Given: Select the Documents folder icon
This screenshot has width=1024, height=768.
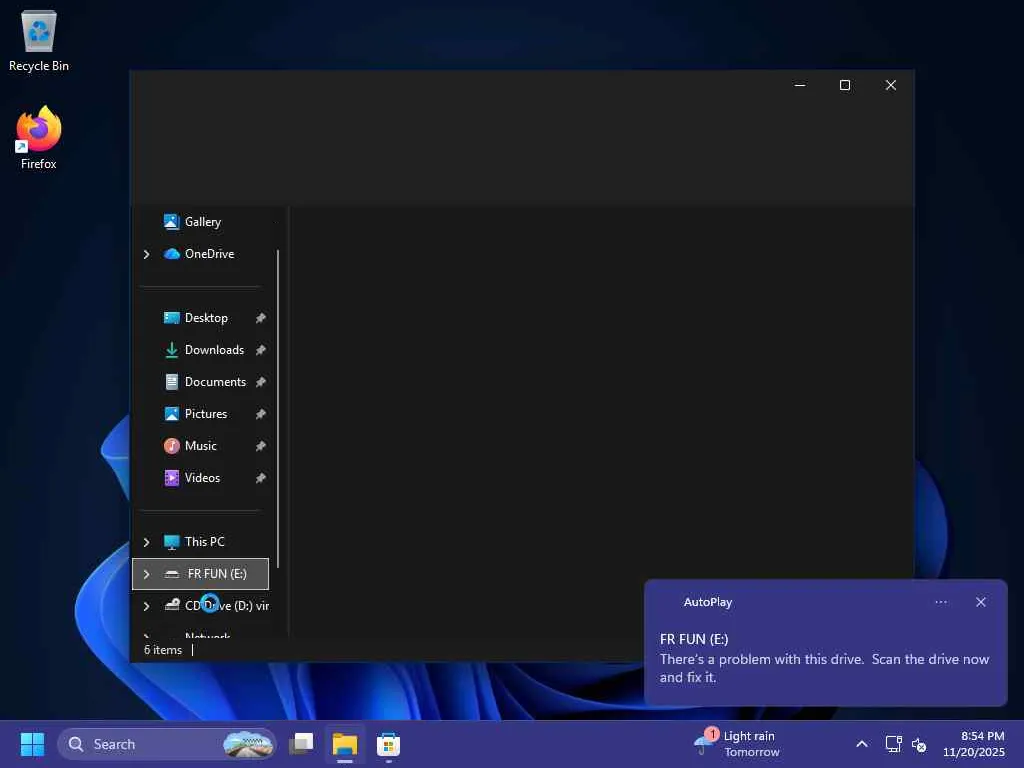Looking at the screenshot, I should 171,382.
